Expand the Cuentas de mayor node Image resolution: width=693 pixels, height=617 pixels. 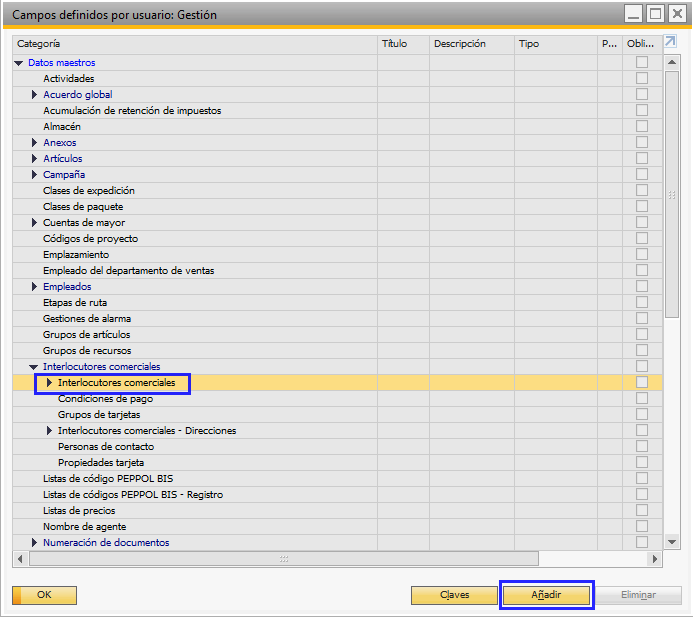(34, 222)
